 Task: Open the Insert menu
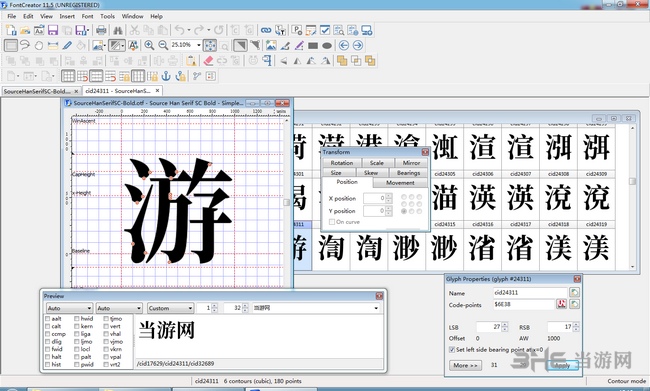tap(67, 16)
